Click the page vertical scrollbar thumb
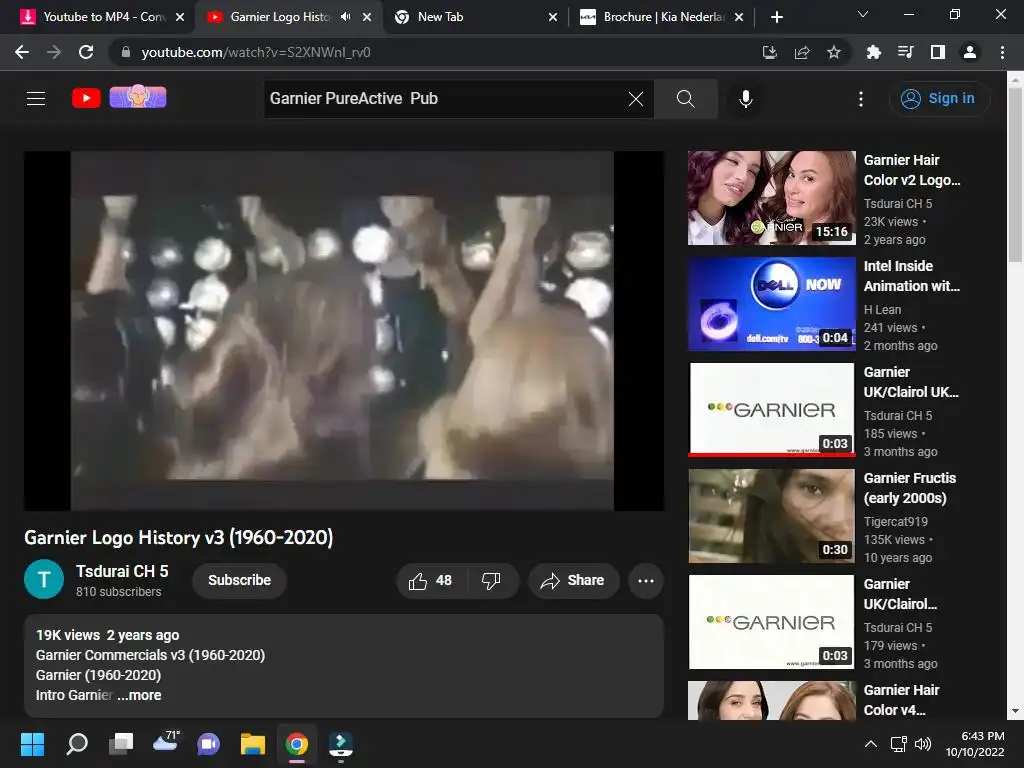 coord(1015,173)
